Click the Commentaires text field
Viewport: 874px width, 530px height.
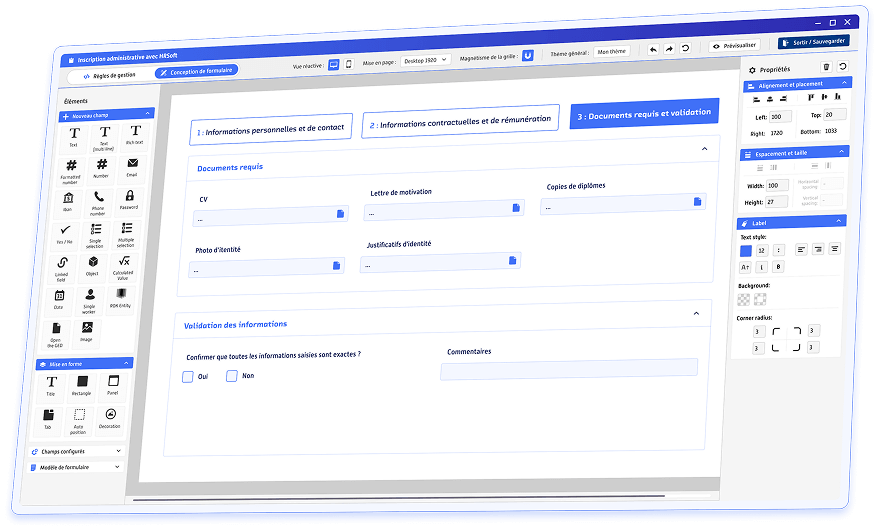coord(569,369)
